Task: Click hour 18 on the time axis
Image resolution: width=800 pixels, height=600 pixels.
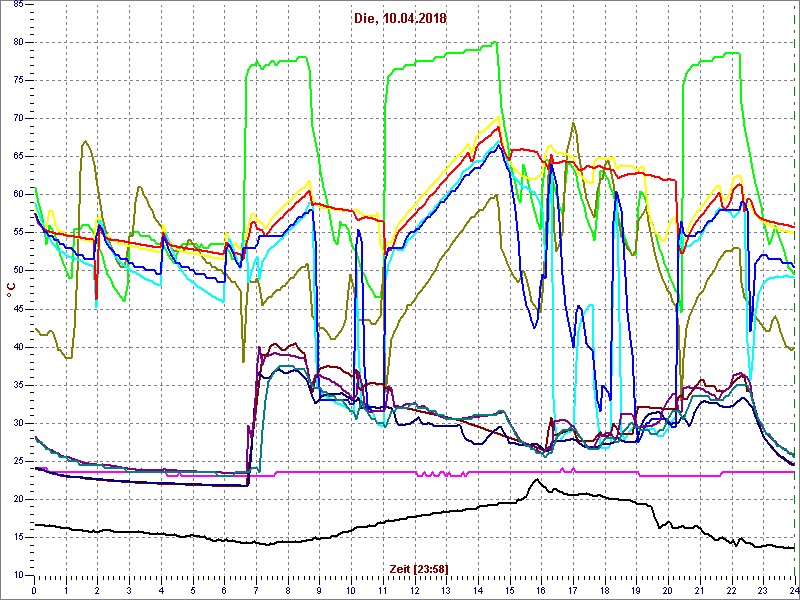Action: (605, 589)
